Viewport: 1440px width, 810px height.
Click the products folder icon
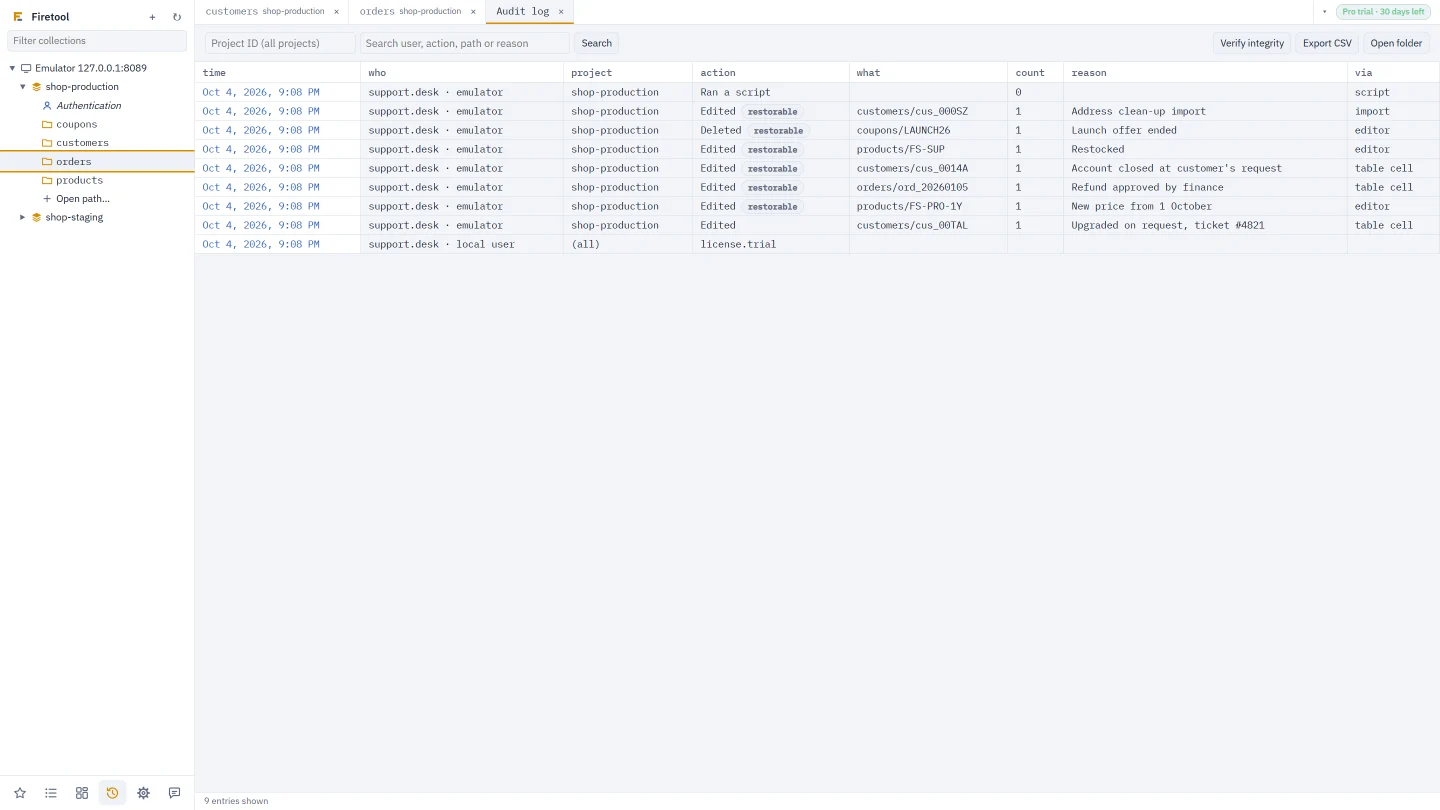tap(47, 181)
